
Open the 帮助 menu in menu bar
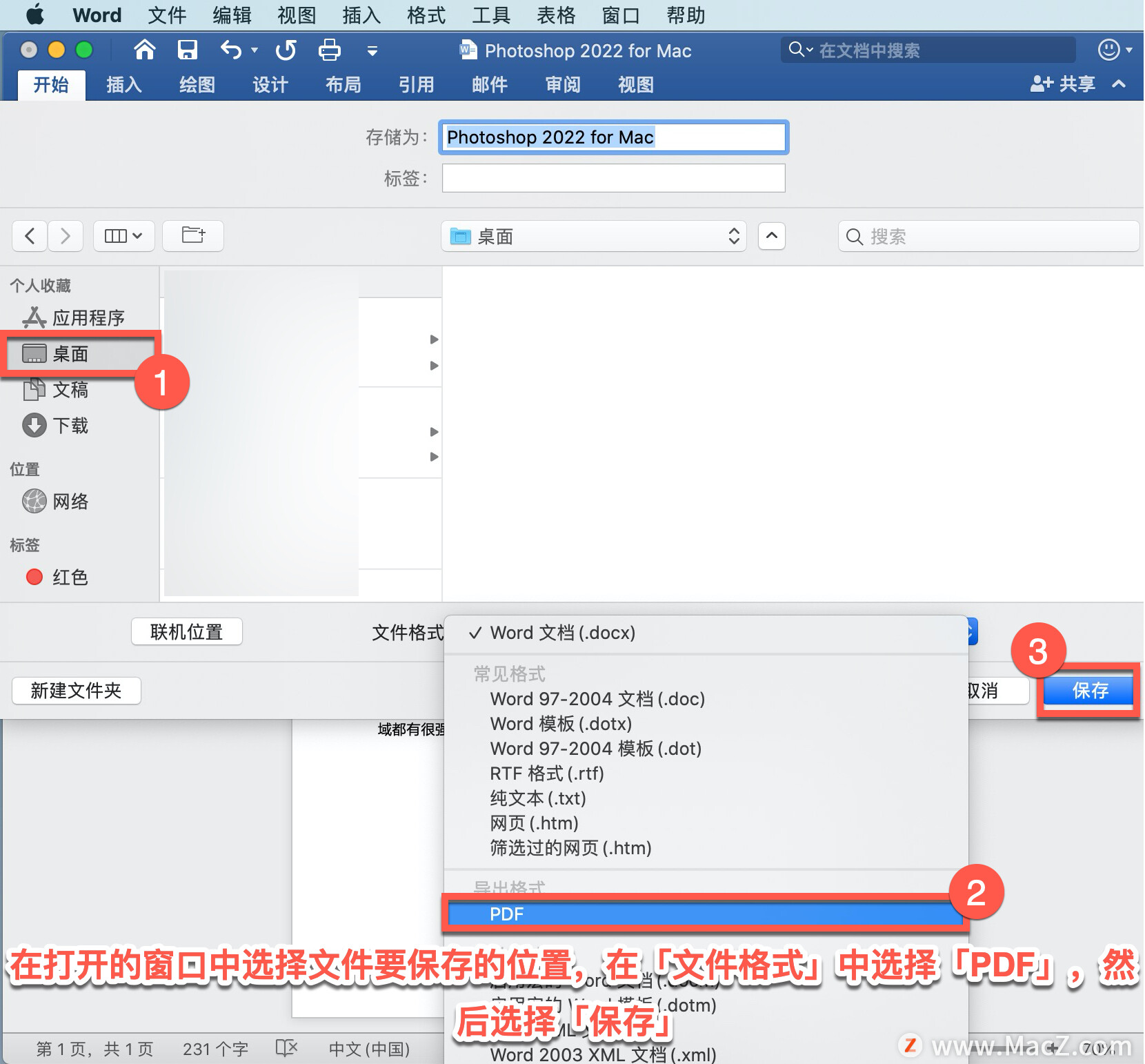(686, 15)
